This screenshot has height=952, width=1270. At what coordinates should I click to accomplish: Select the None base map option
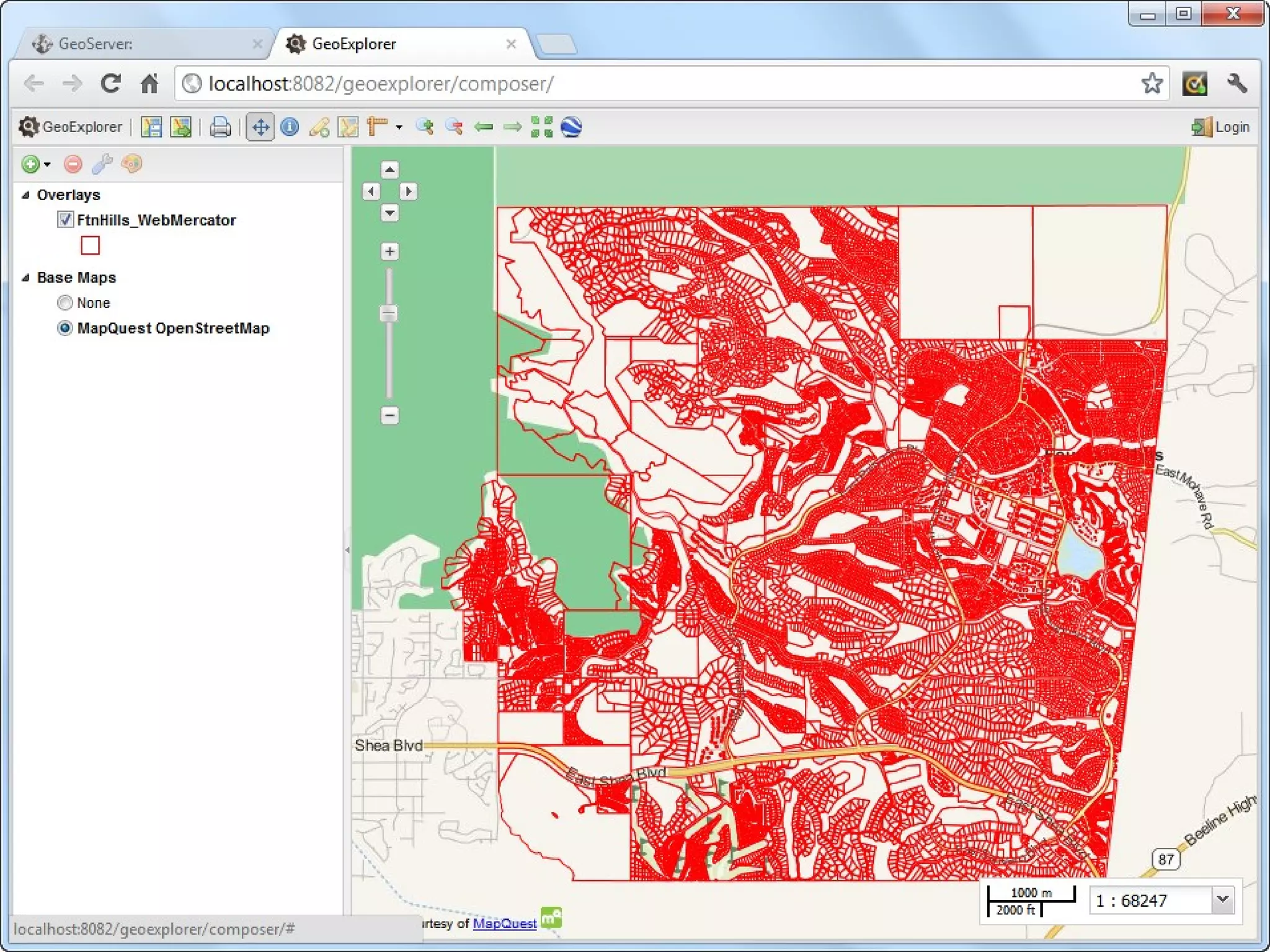65,302
